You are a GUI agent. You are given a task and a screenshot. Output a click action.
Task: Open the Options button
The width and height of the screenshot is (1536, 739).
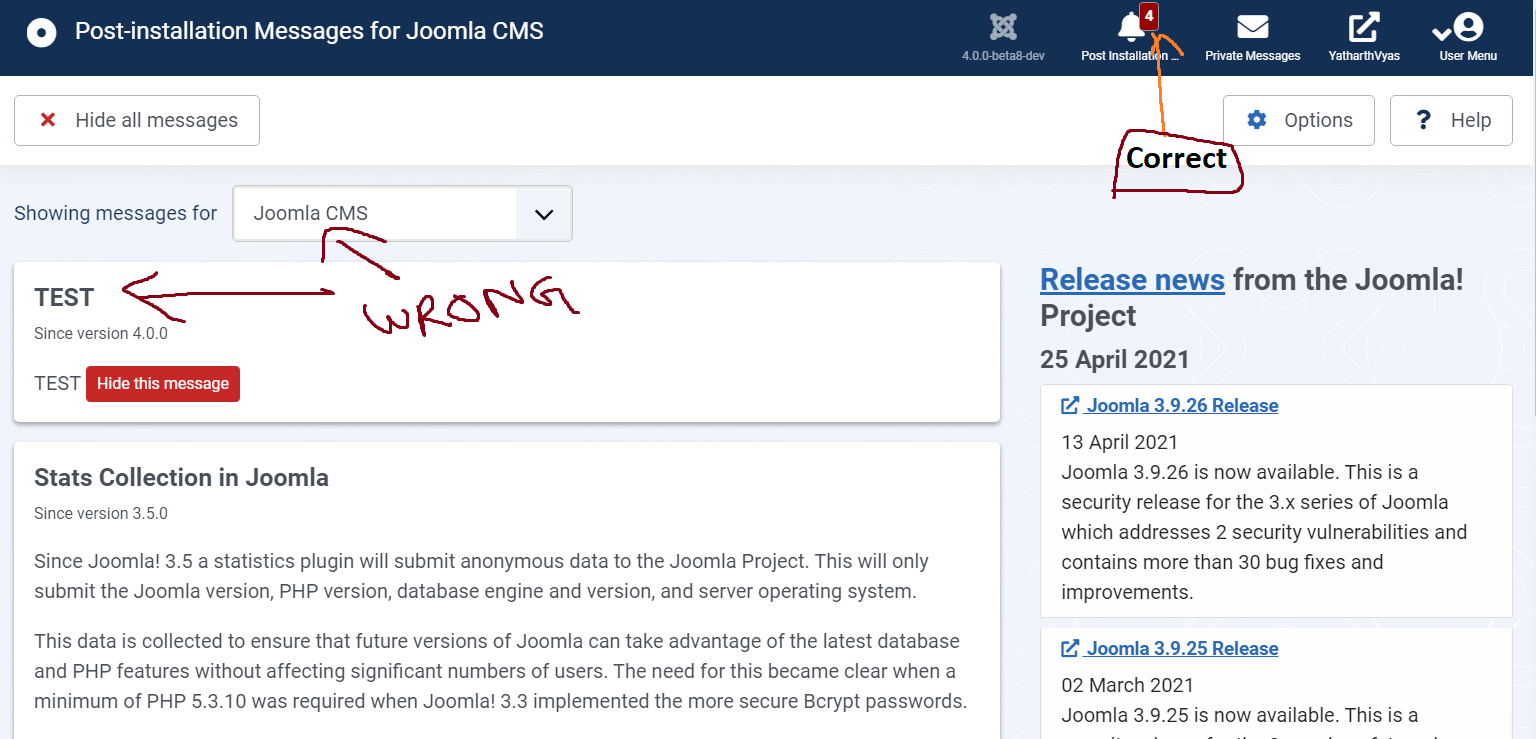click(x=1299, y=120)
